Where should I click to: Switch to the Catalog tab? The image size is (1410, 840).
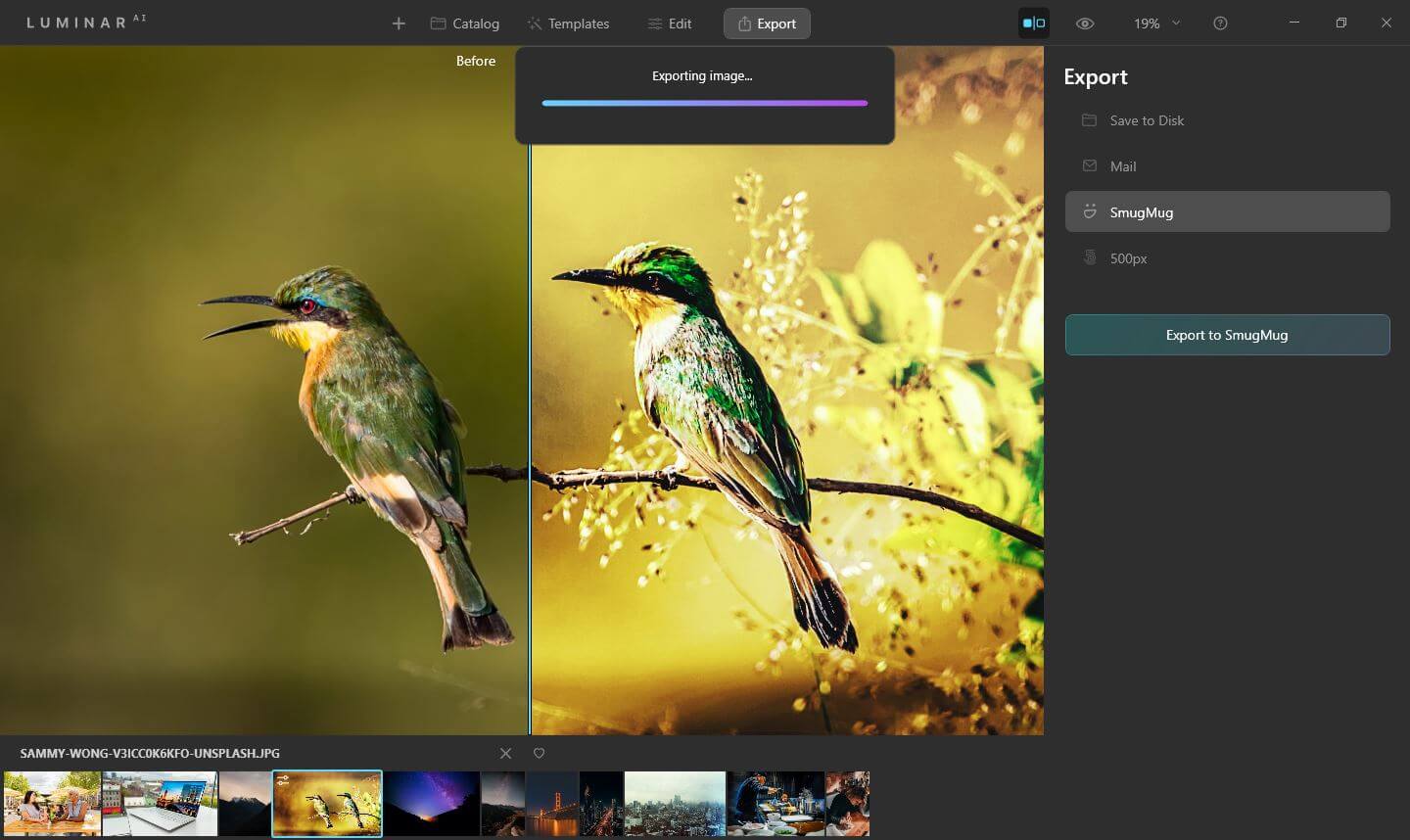click(x=464, y=23)
